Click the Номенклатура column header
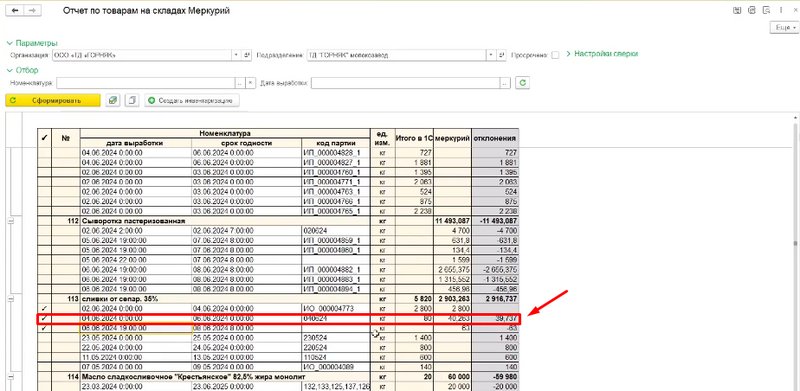 [x=225, y=133]
